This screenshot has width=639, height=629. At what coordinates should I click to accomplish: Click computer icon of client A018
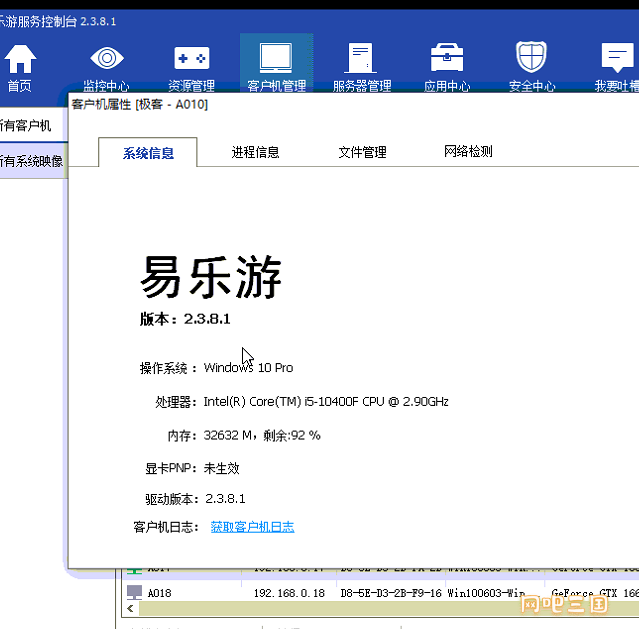coord(134,592)
